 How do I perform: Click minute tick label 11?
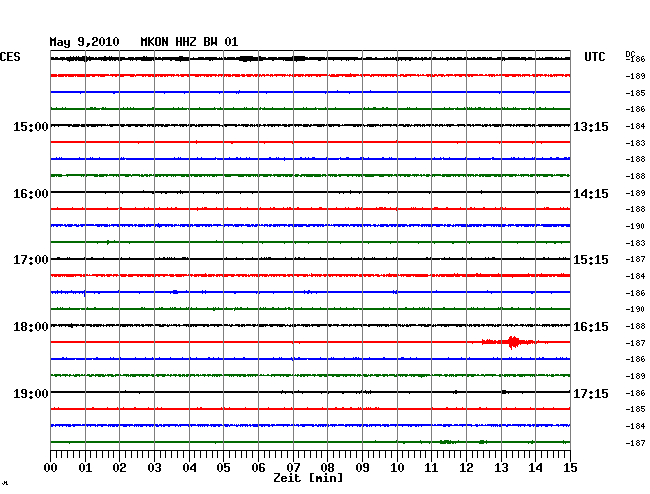click(x=431, y=468)
